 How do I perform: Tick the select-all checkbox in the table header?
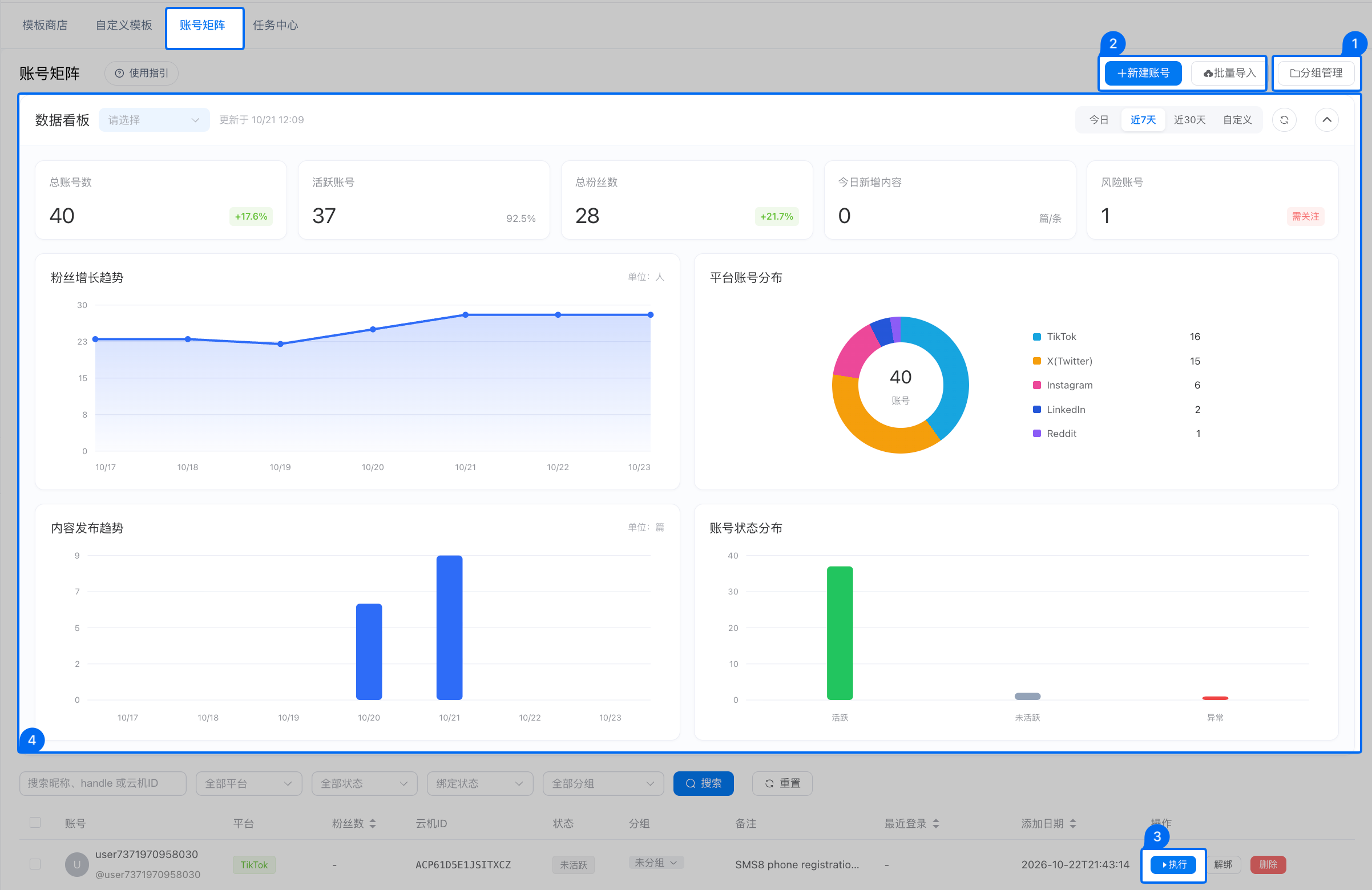[x=35, y=823]
